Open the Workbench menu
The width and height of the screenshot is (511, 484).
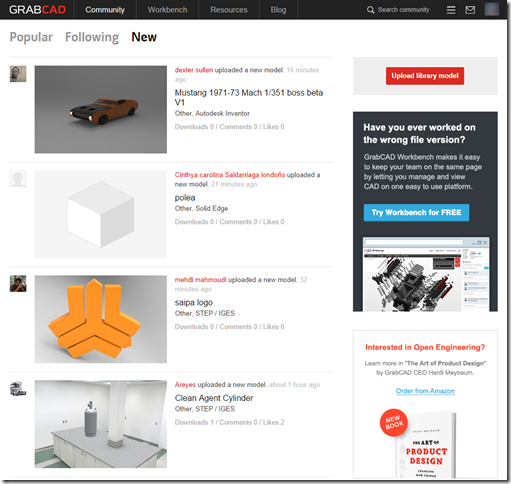pos(167,10)
